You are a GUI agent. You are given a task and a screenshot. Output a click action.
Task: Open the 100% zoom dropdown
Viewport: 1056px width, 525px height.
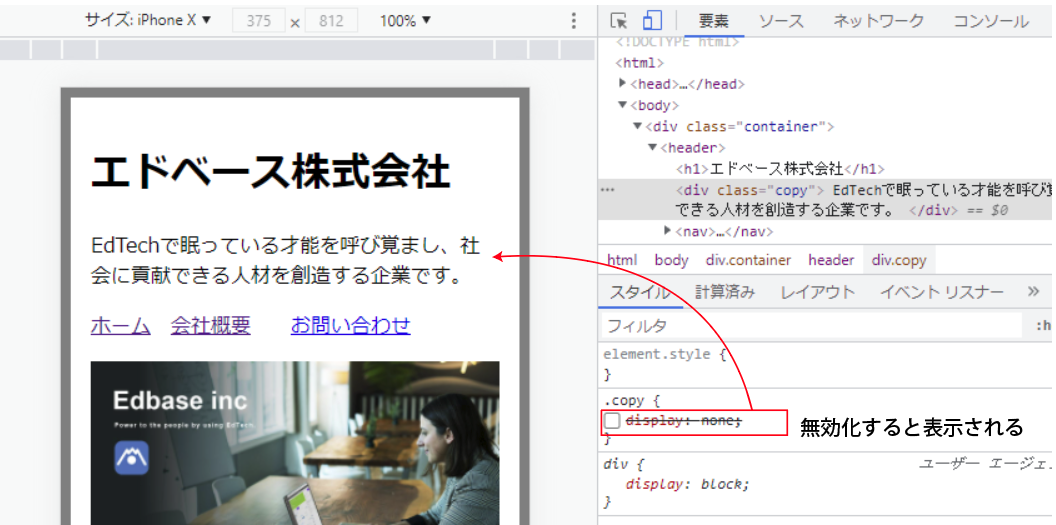click(x=405, y=21)
